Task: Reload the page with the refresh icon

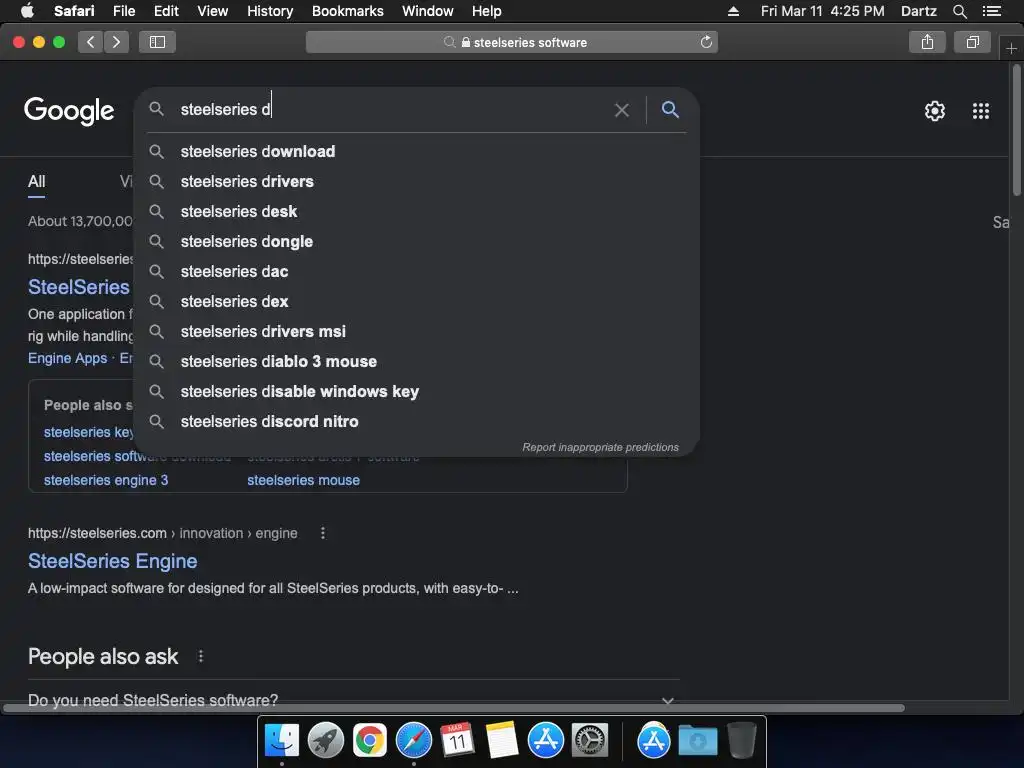Action: point(706,42)
